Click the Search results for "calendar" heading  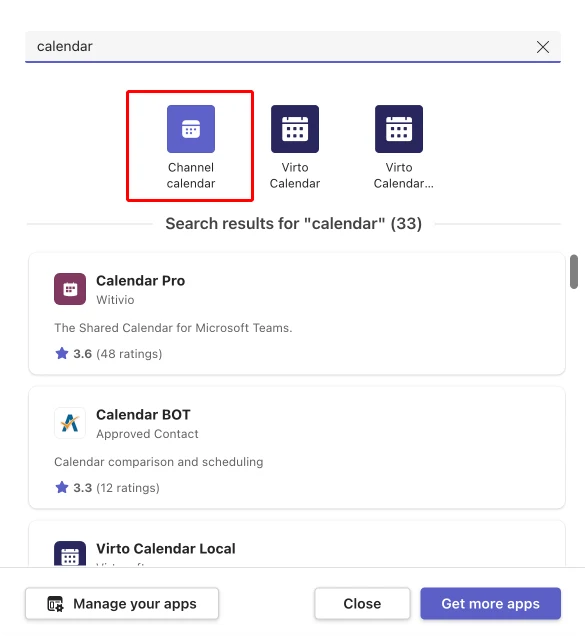coord(294,223)
